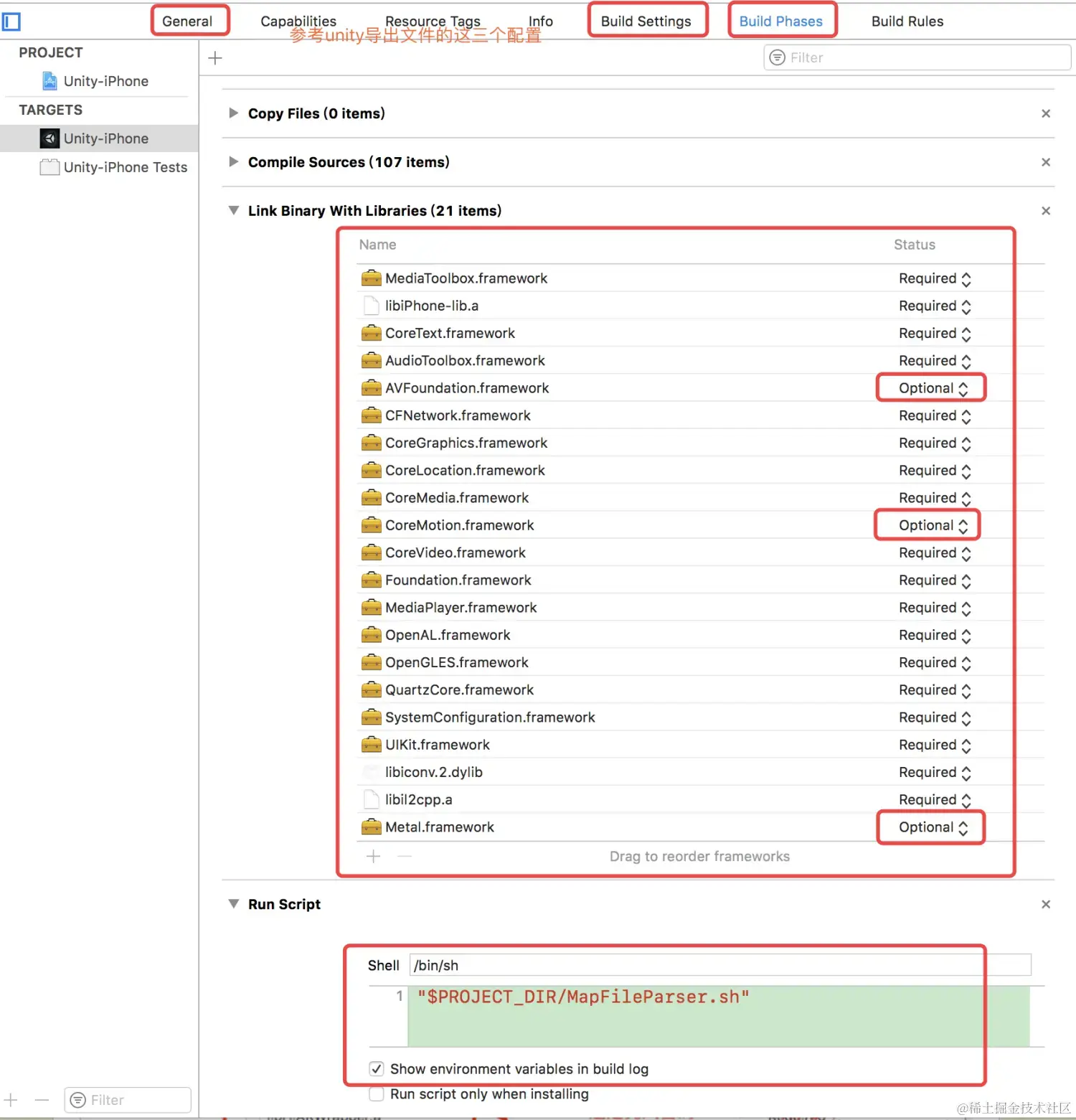Screen dimensions: 1076x1120
Task: Open the Capabilities tab
Action: [x=298, y=21]
